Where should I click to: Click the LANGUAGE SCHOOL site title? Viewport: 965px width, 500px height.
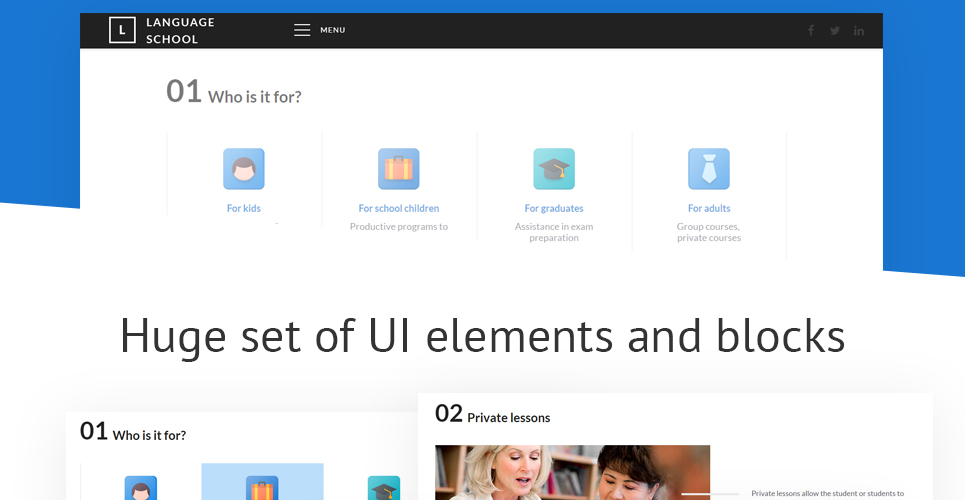tap(180, 31)
